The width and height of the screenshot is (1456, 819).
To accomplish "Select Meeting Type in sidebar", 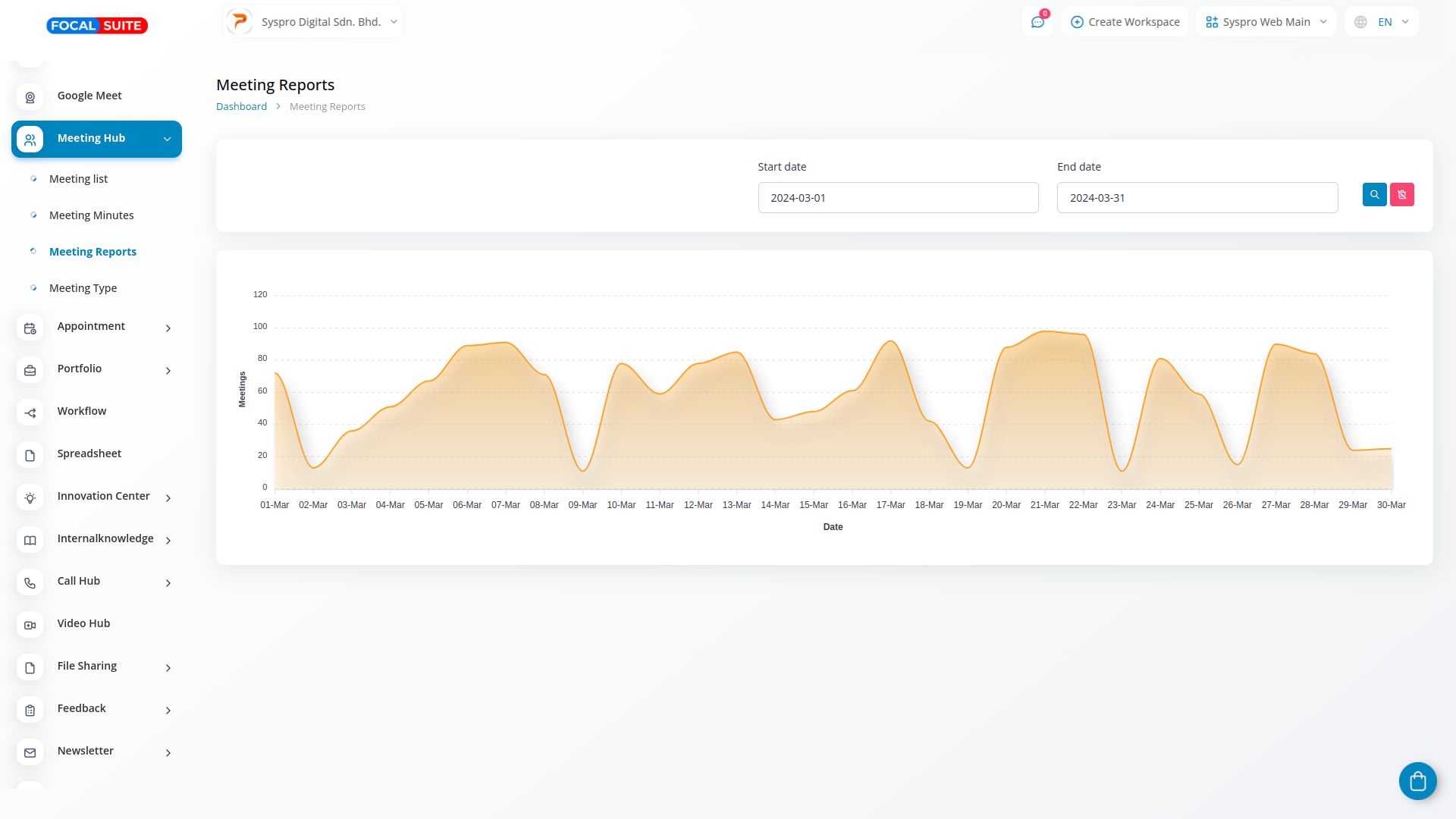I will pos(83,288).
